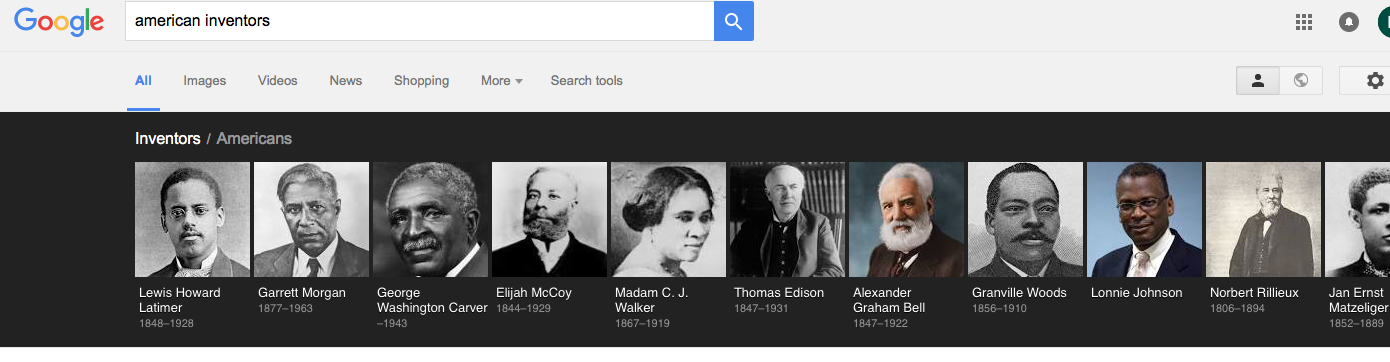This screenshot has width=1390, height=362.
Task: Open the News tab
Action: (346, 81)
